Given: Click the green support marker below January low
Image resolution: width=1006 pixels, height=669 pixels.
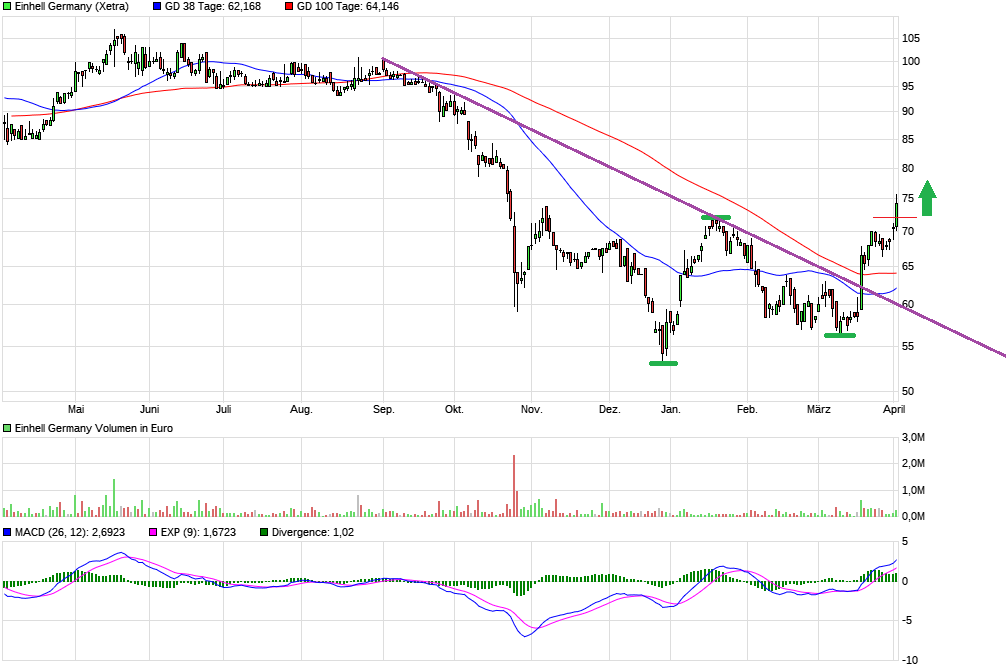Looking at the screenshot, I should point(663,363).
